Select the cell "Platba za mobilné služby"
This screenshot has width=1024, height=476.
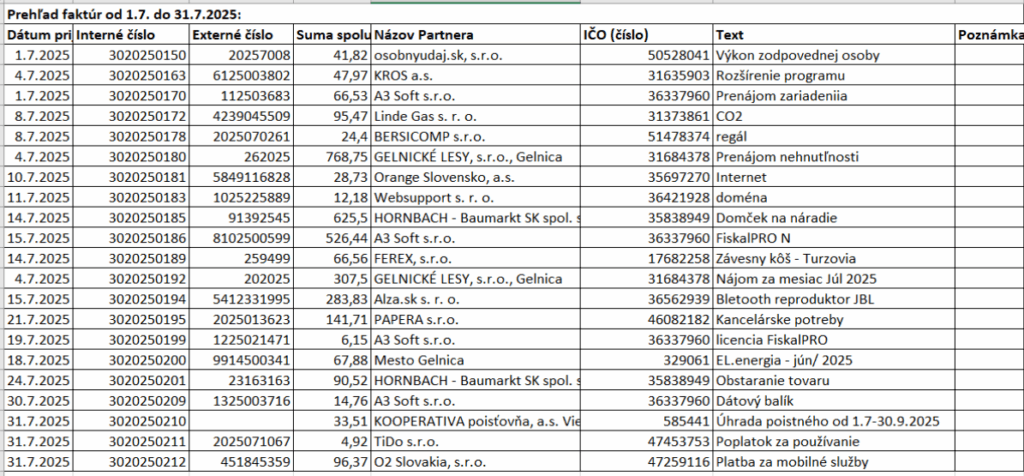click(x=834, y=462)
